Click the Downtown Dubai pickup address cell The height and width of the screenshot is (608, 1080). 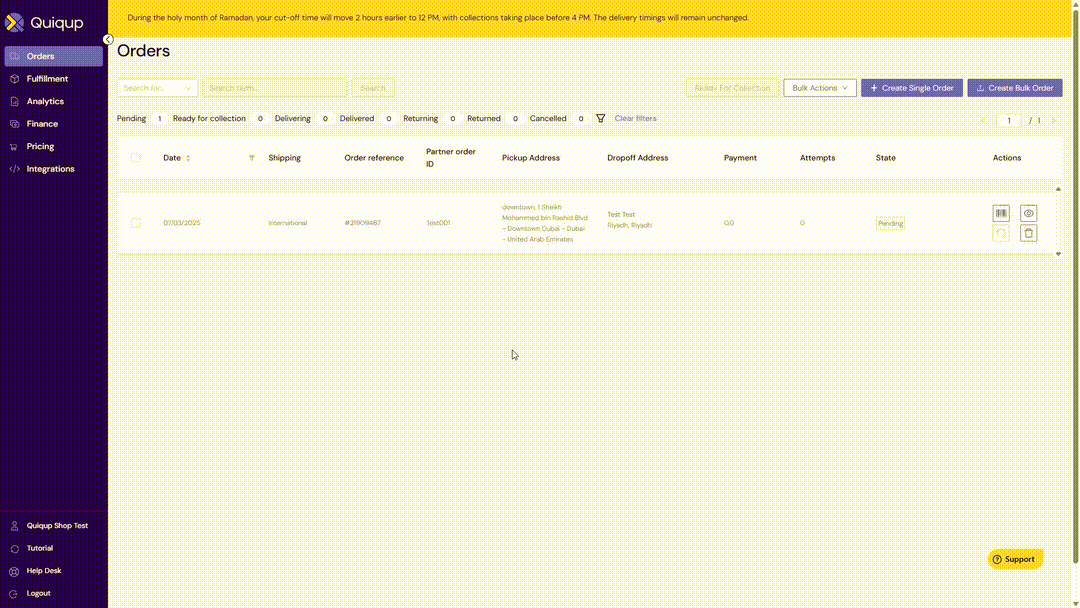pos(545,223)
